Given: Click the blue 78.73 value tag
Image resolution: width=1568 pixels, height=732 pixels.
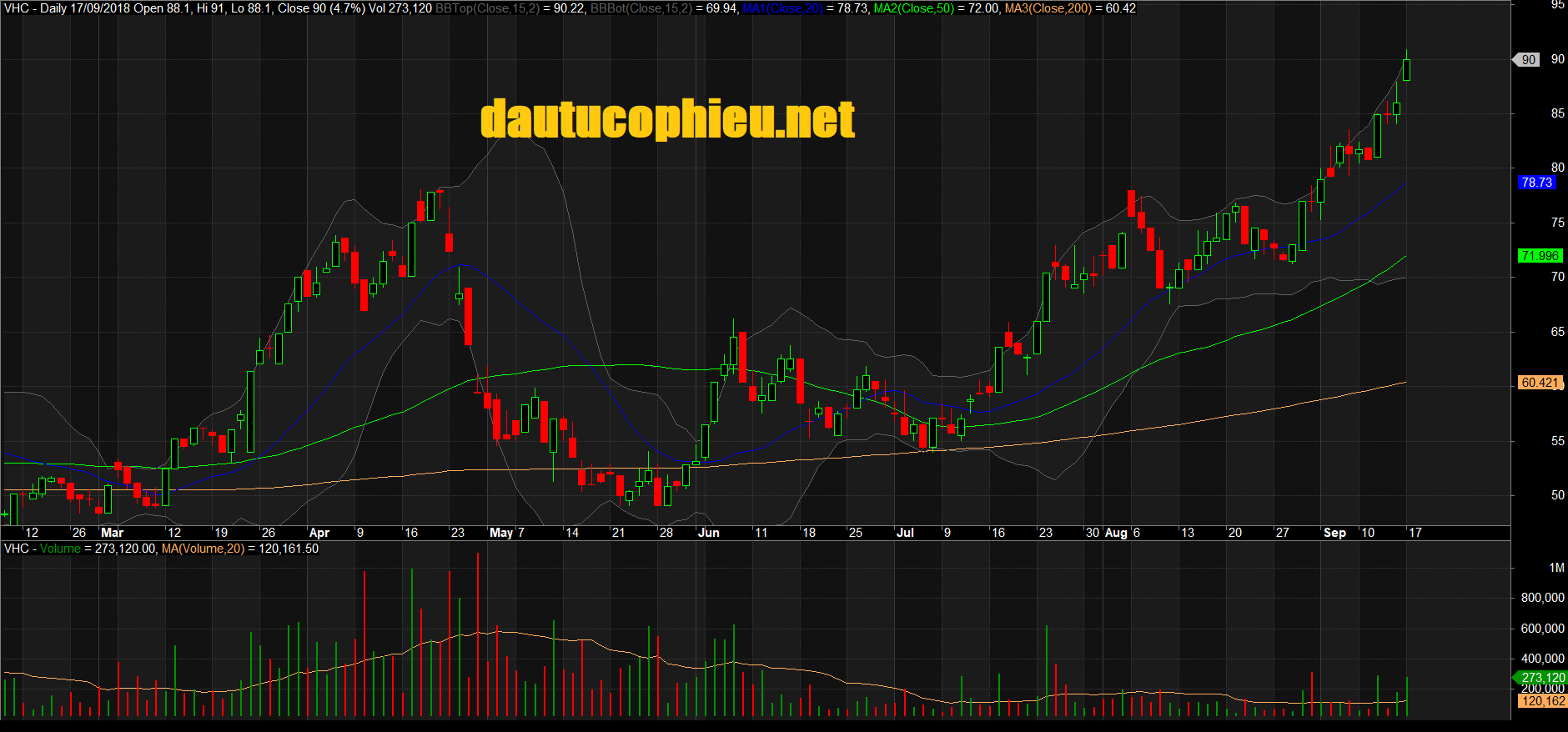Looking at the screenshot, I should click(x=1536, y=183).
